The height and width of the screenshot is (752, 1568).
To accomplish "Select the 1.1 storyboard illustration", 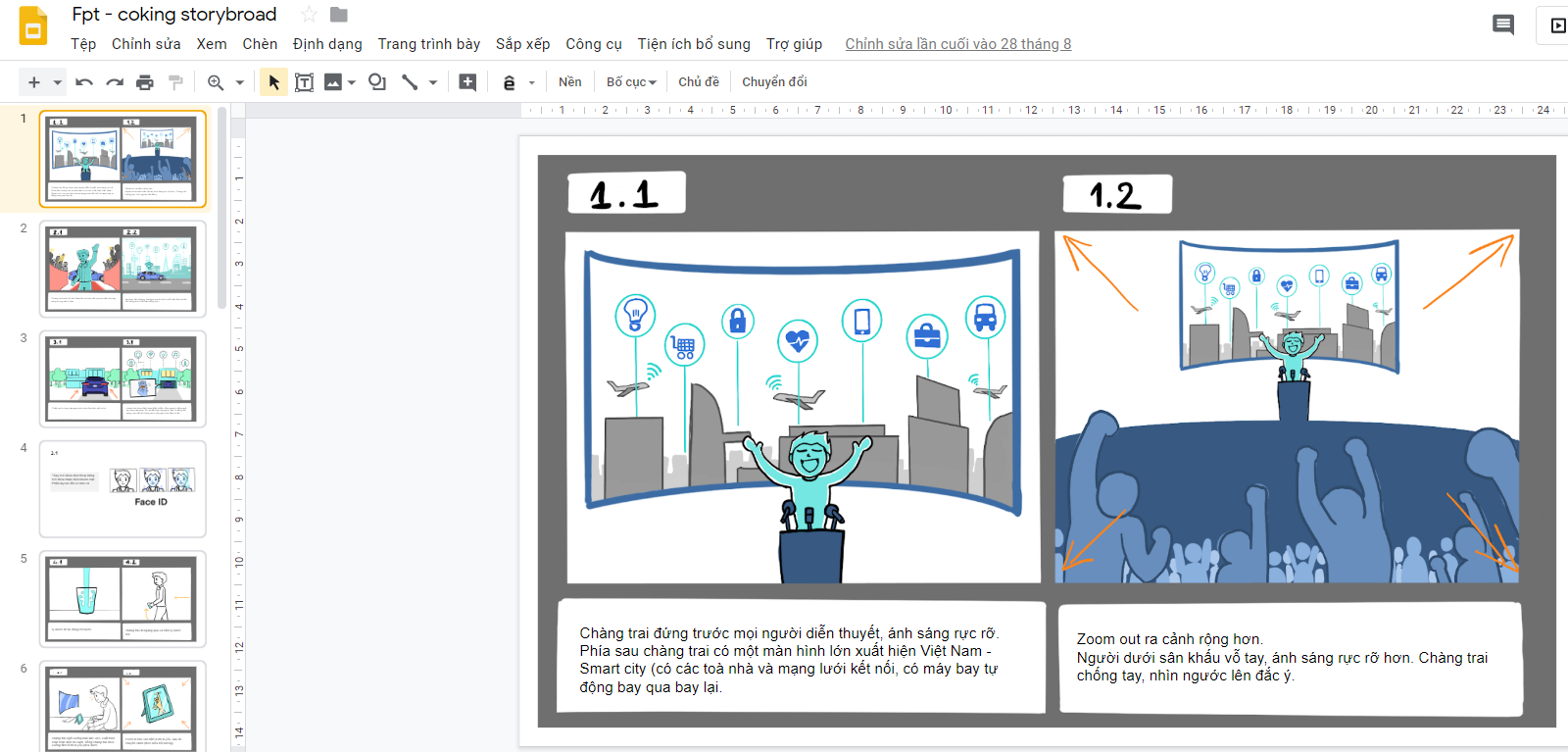I will point(803,407).
